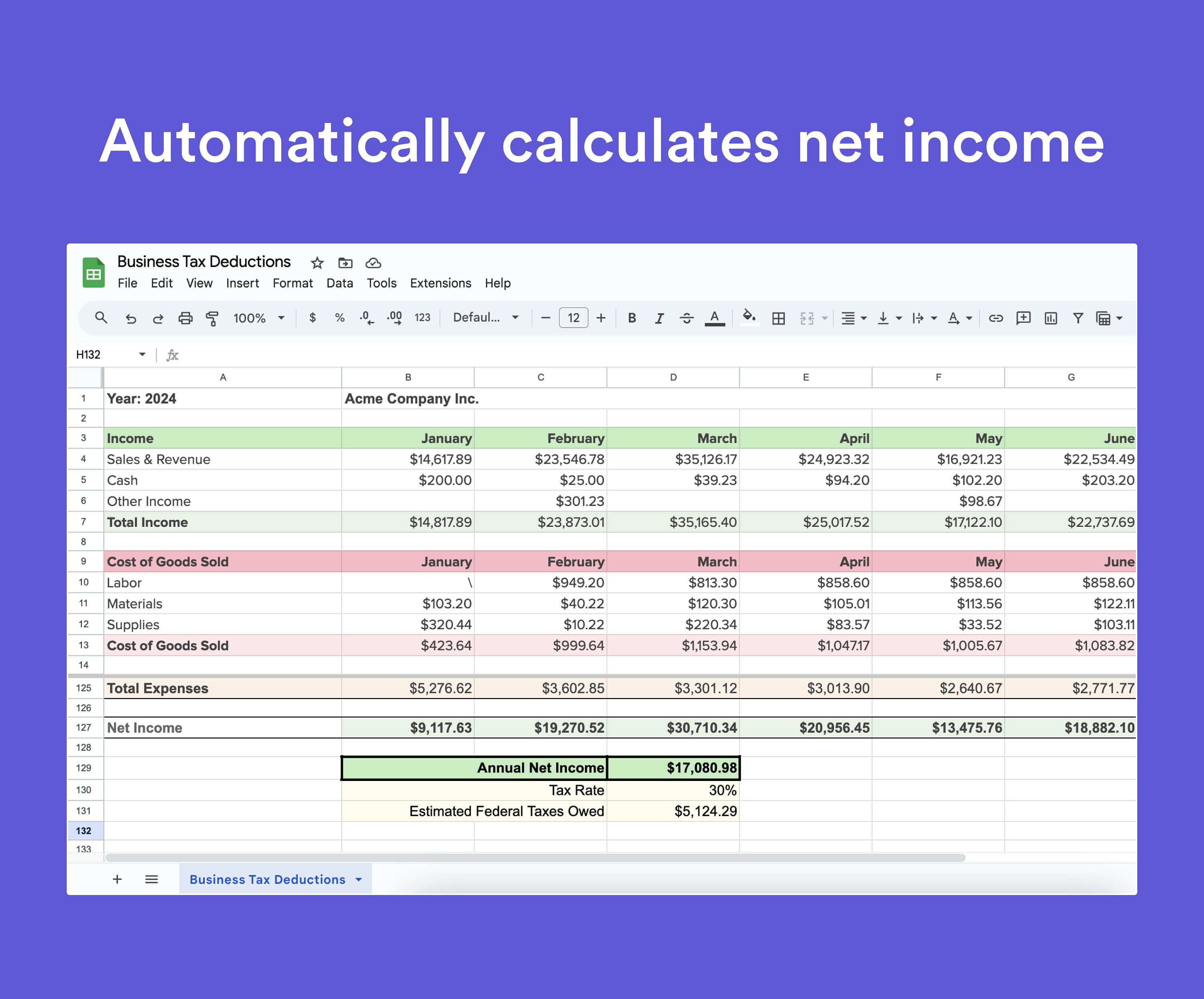Image resolution: width=1204 pixels, height=999 pixels.
Task: Select the paint format tool
Action: point(212,318)
